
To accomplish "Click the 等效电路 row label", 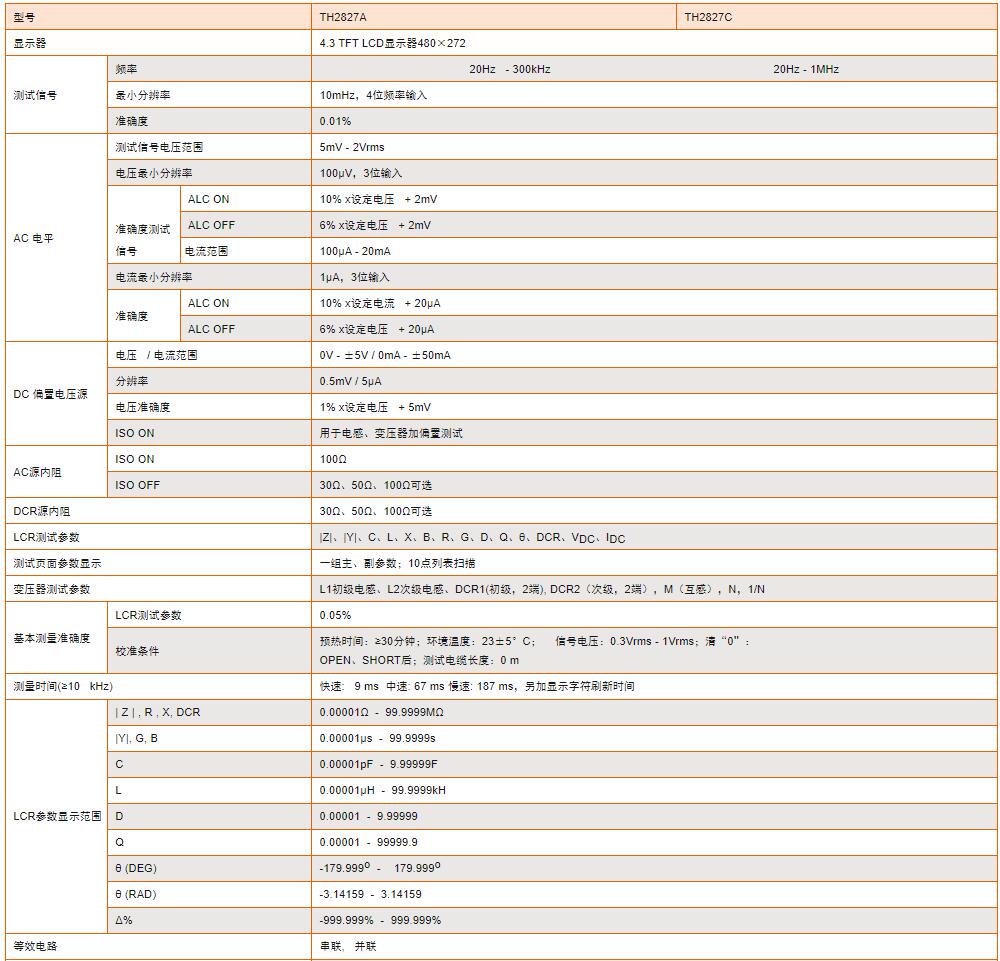I will coord(35,947).
